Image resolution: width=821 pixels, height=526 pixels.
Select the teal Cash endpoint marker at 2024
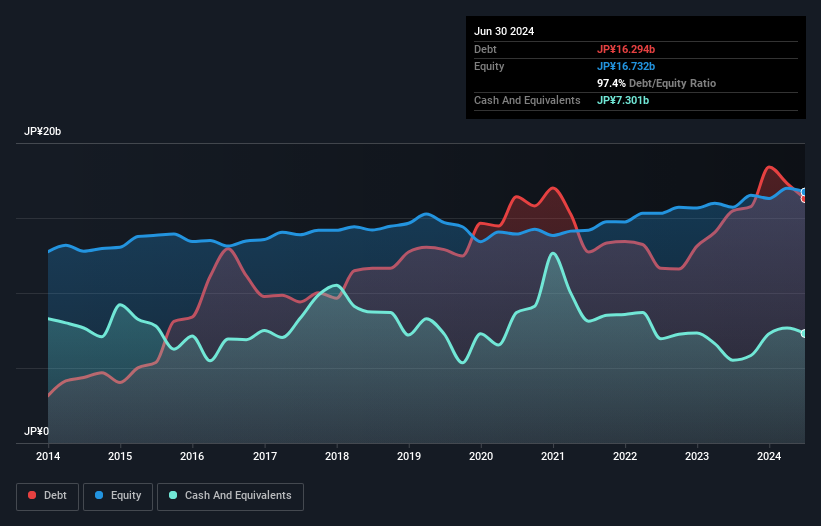(x=805, y=333)
